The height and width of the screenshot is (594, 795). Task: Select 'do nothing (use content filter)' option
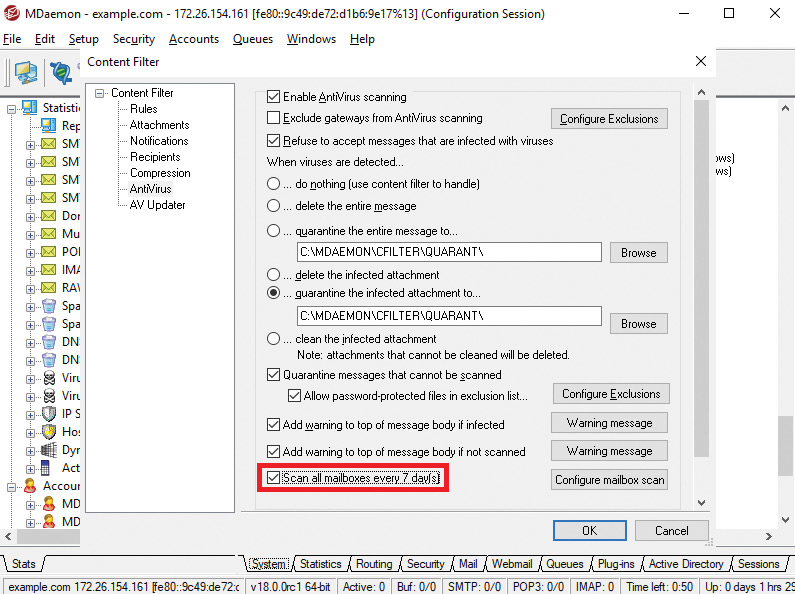(x=273, y=183)
